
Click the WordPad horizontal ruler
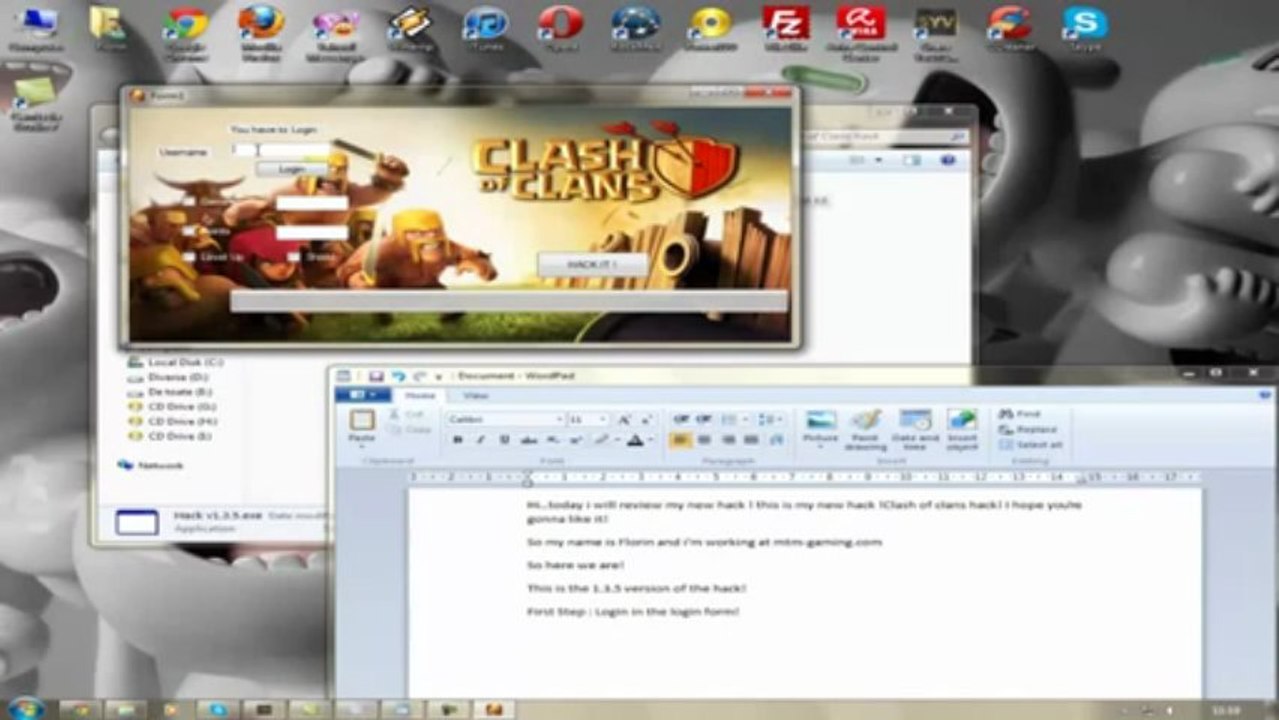coord(805,478)
